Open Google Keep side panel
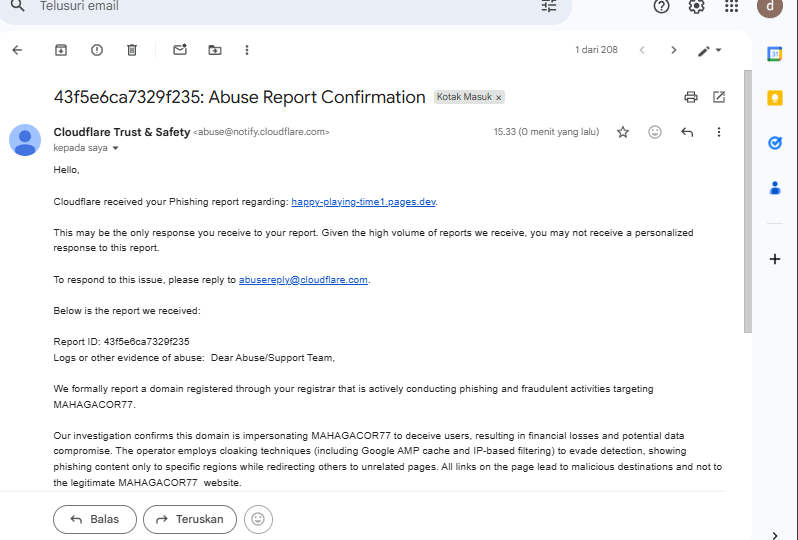 coord(775,98)
